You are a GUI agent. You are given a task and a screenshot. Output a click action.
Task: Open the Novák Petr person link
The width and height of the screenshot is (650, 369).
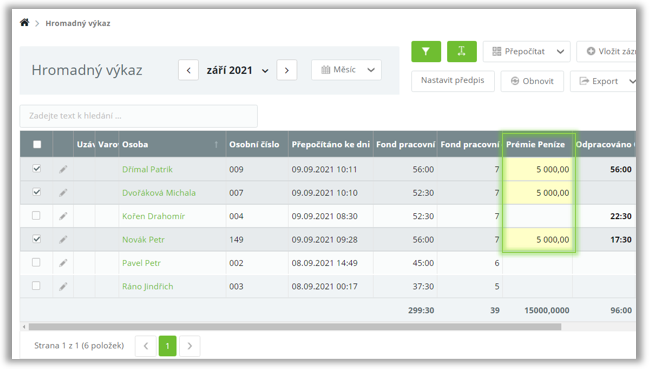pyautogui.click(x=143, y=240)
